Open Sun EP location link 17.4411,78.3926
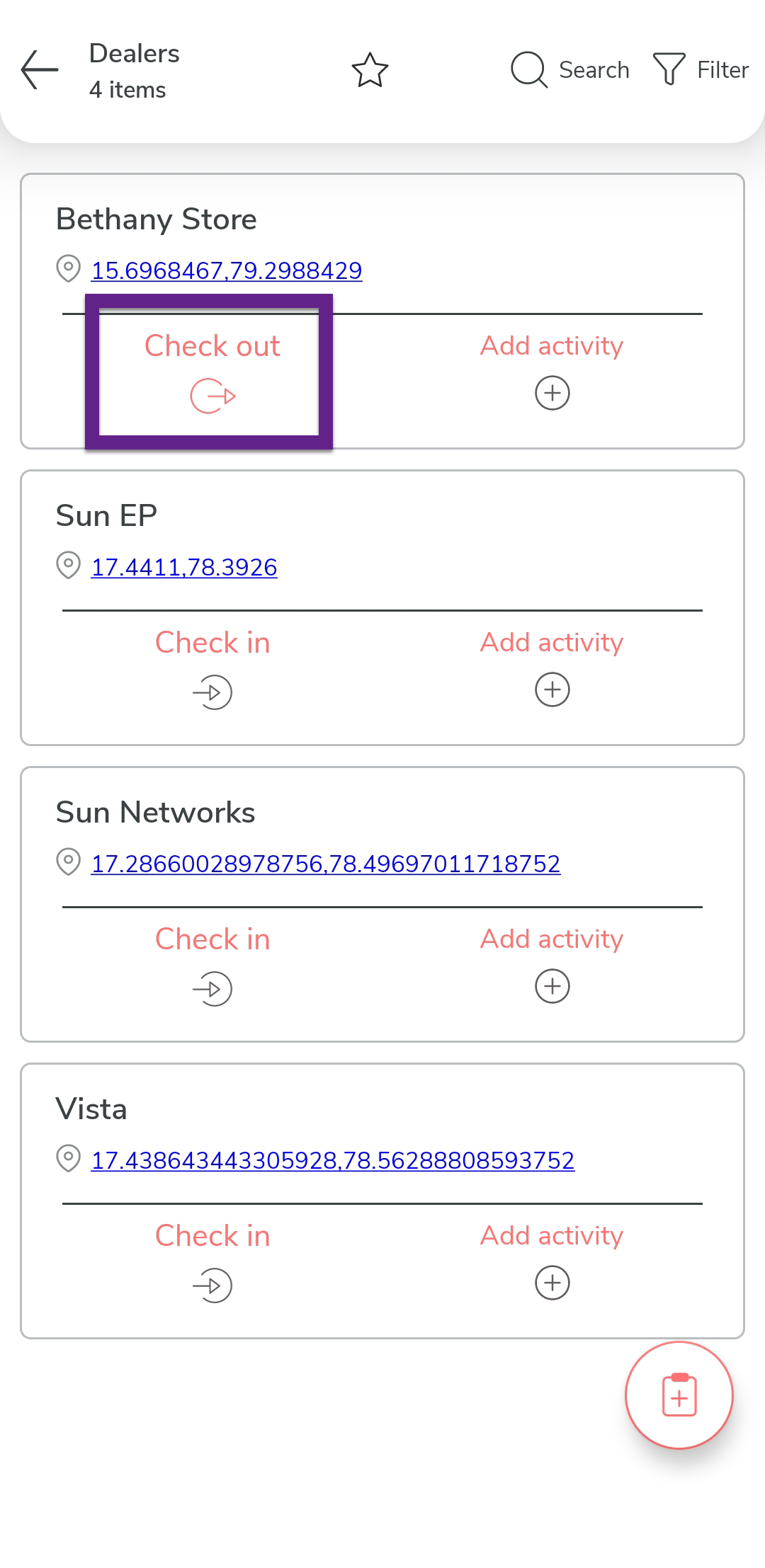765x1568 pixels. point(184,567)
